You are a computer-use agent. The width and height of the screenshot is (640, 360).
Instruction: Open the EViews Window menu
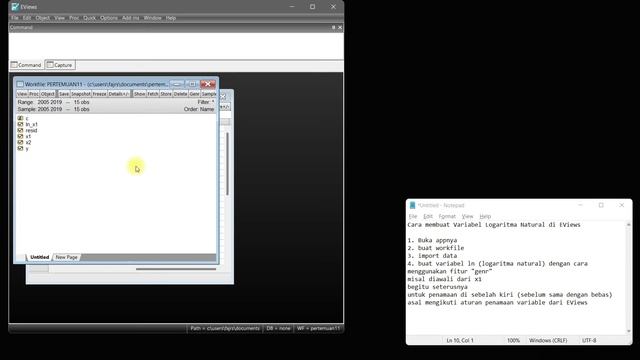pyautogui.click(x=152, y=18)
